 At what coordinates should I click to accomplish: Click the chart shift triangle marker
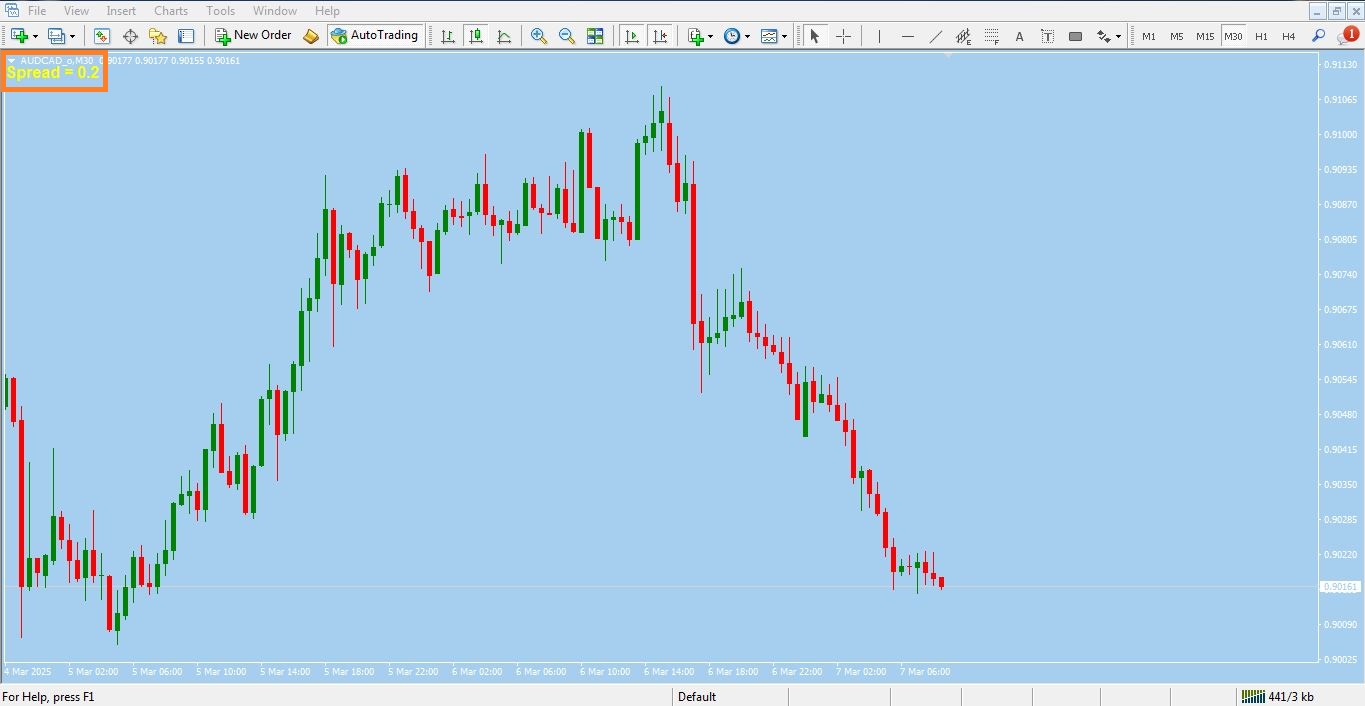pos(948,55)
